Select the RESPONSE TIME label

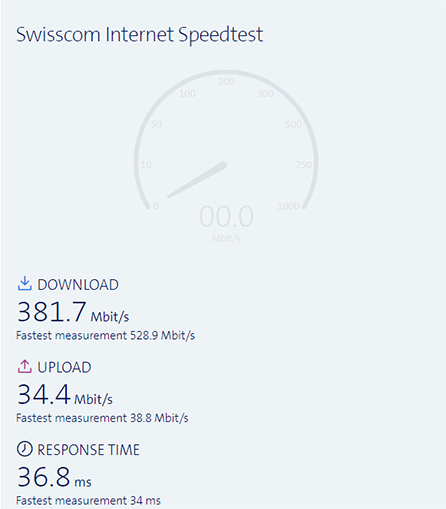pos(88,450)
